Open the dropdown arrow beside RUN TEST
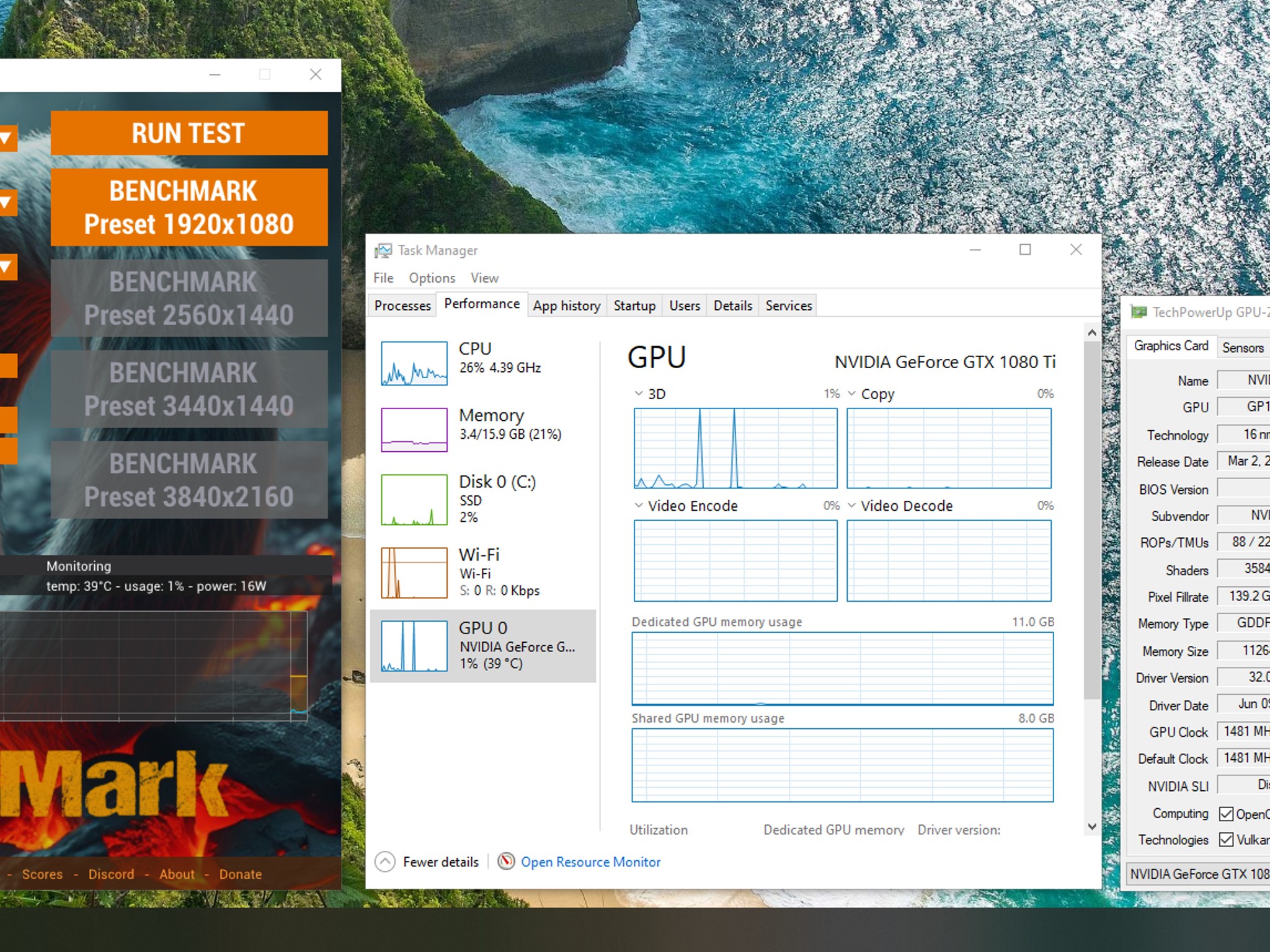Image resolution: width=1270 pixels, height=952 pixels. (x=7, y=138)
